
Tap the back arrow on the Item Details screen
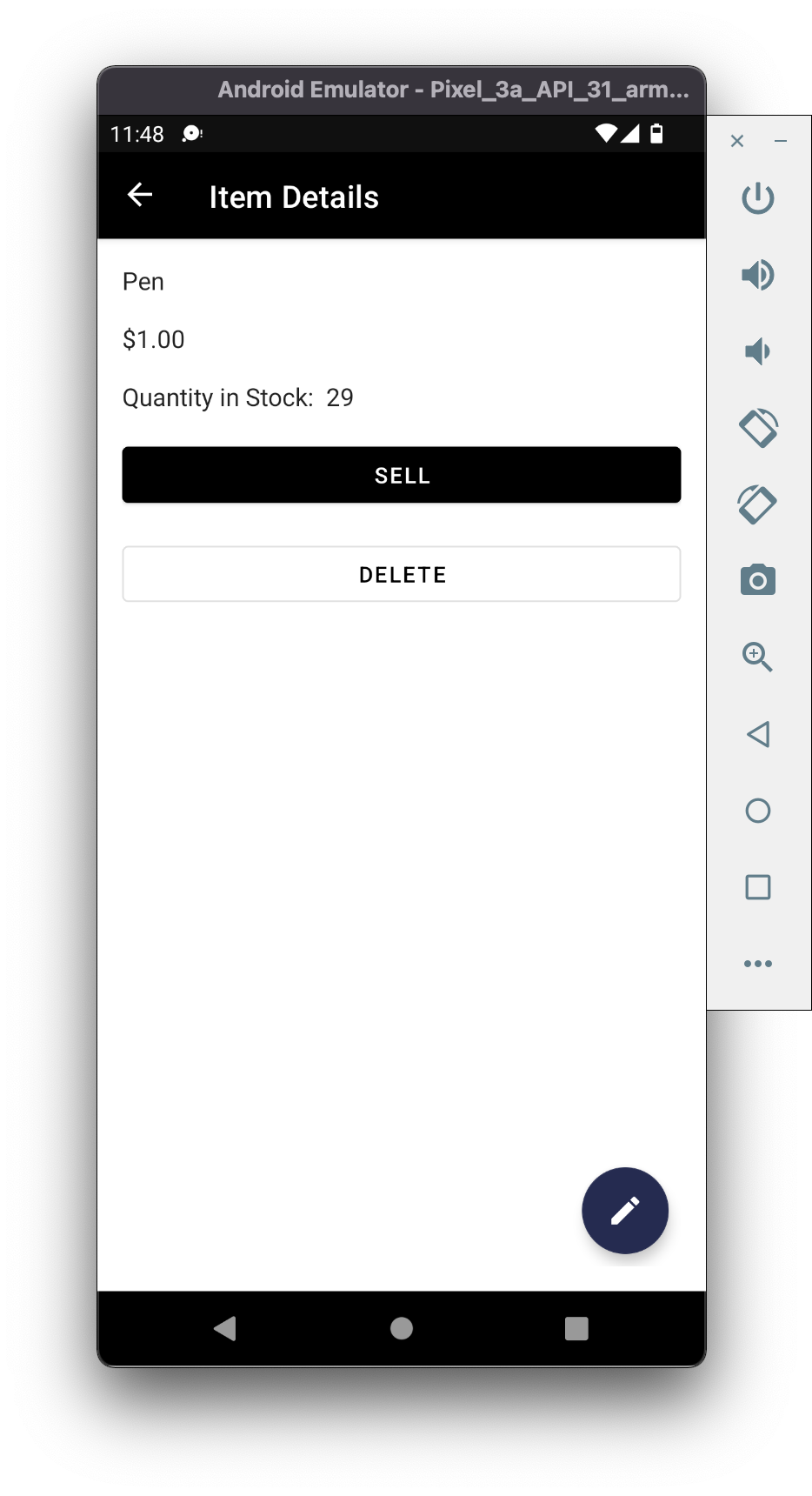coord(139,195)
